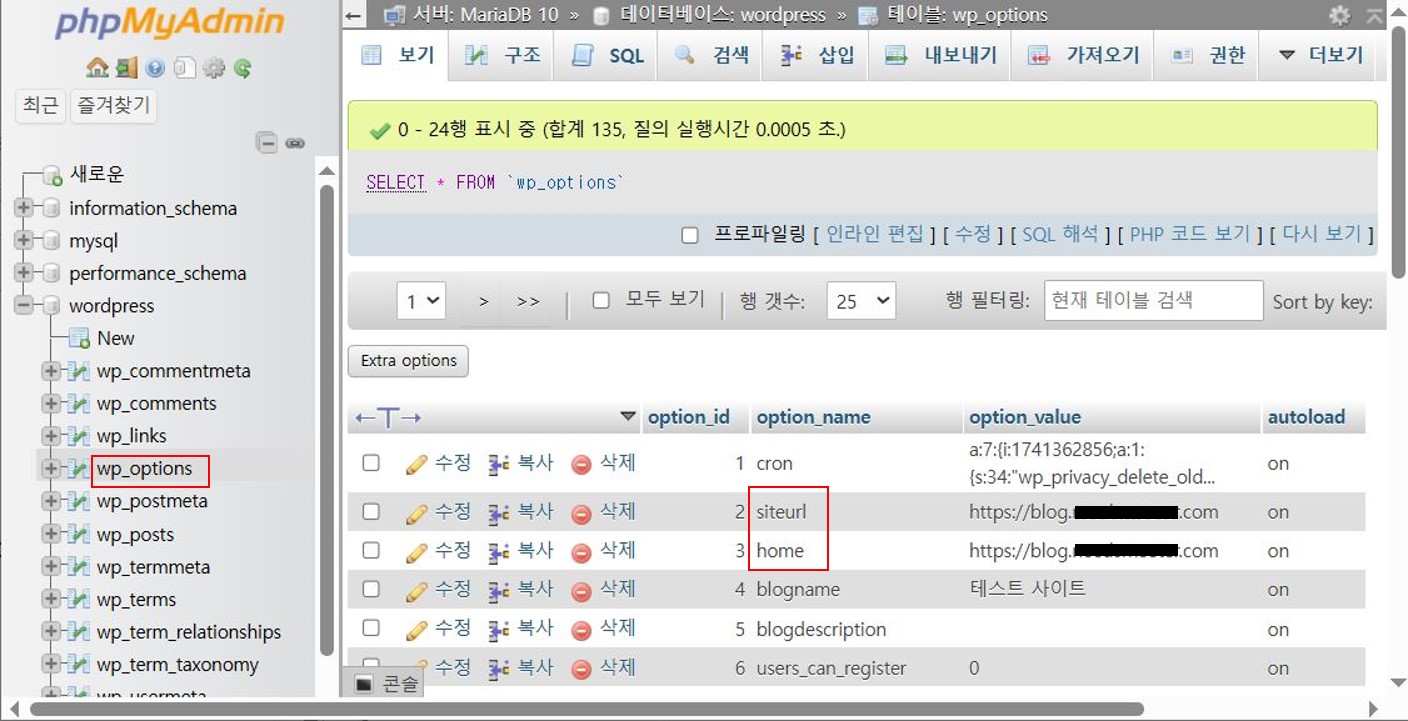Click the 인라인 편집 inline edit link
The width and height of the screenshot is (1408, 721).
(874, 234)
